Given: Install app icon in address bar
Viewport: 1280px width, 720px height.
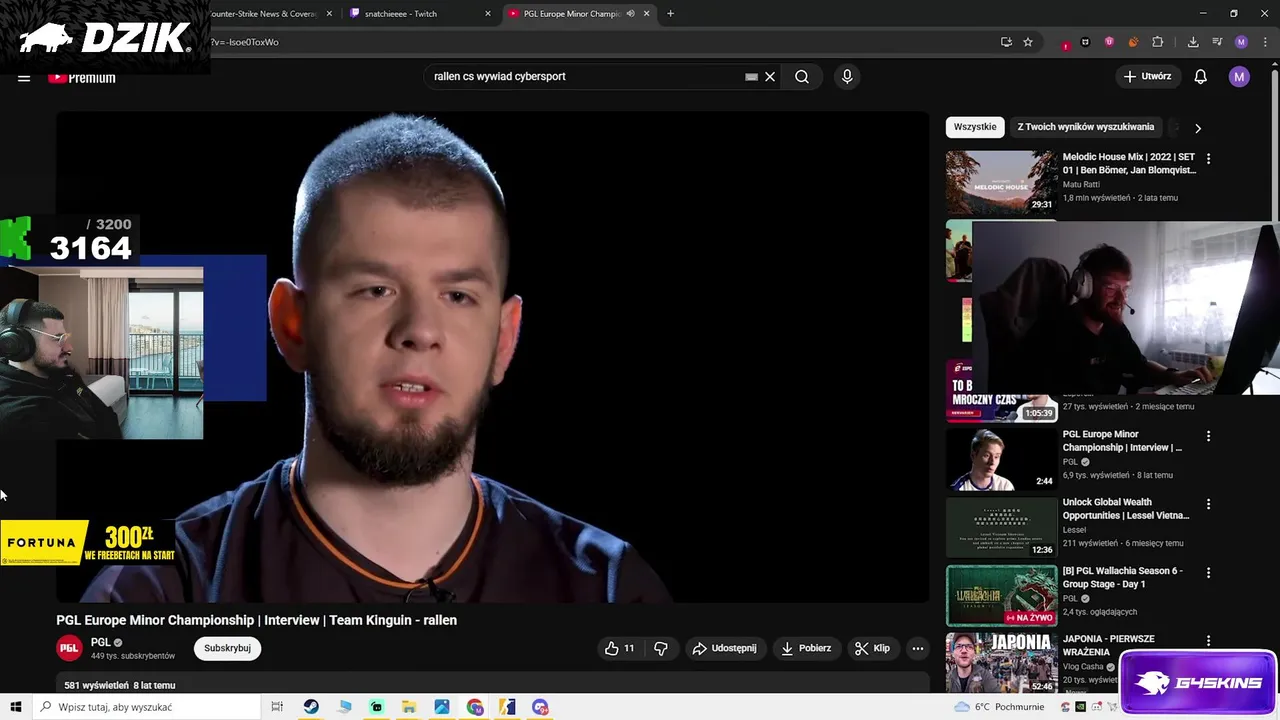Looking at the screenshot, I should pos(1006,42).
